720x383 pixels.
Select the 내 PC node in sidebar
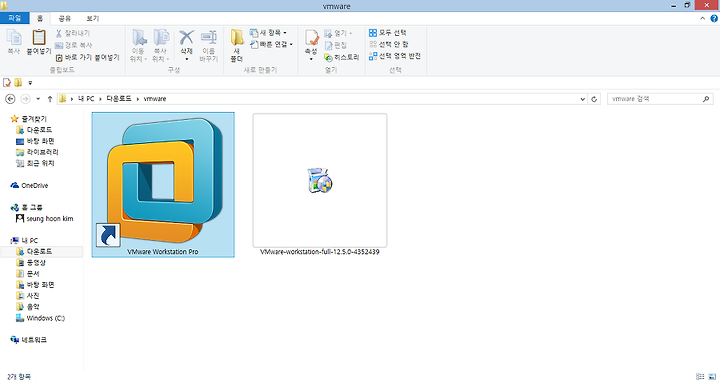[x=24, y=241]
